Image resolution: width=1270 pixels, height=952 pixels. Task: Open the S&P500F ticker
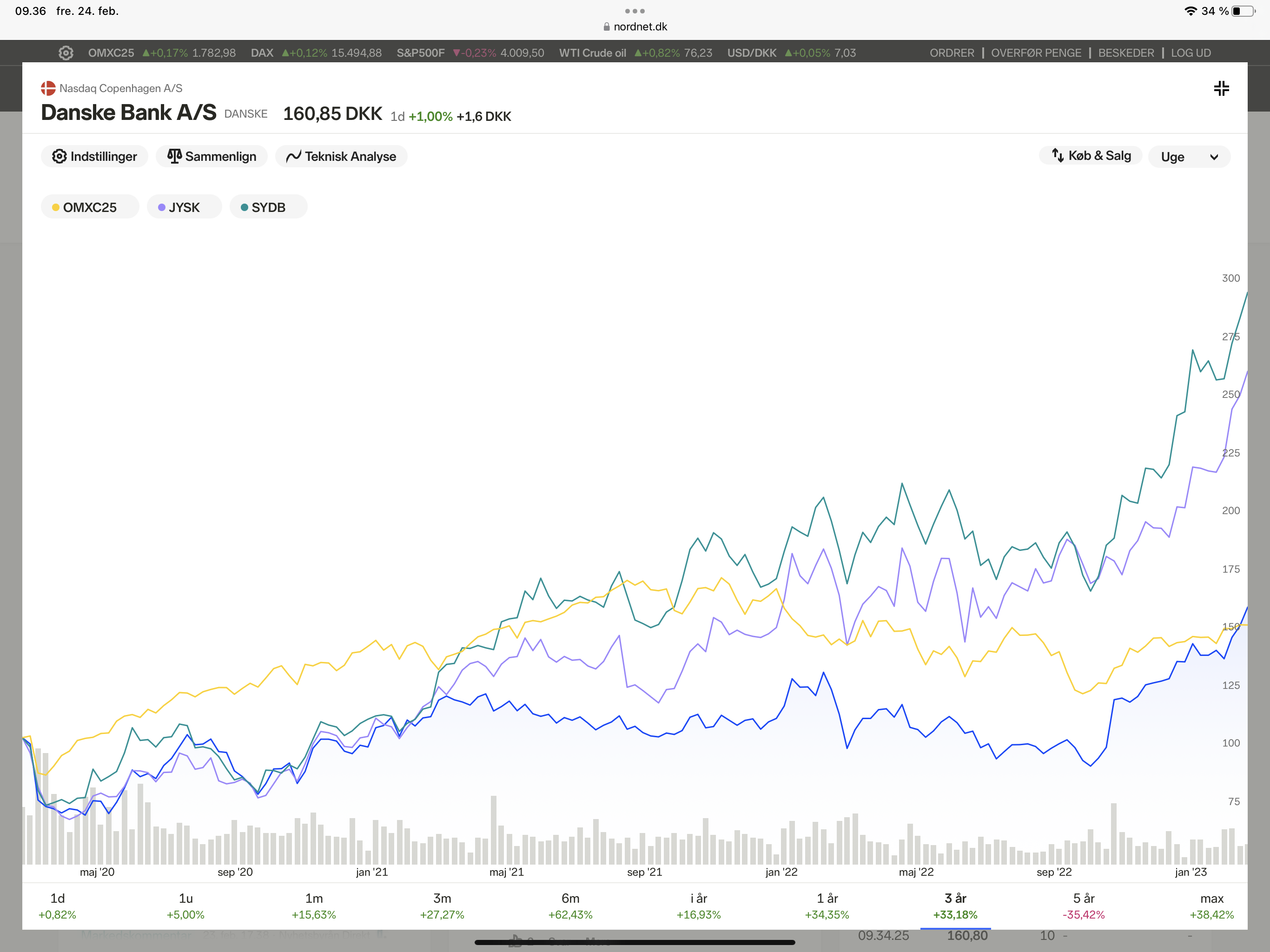point(470,53)
